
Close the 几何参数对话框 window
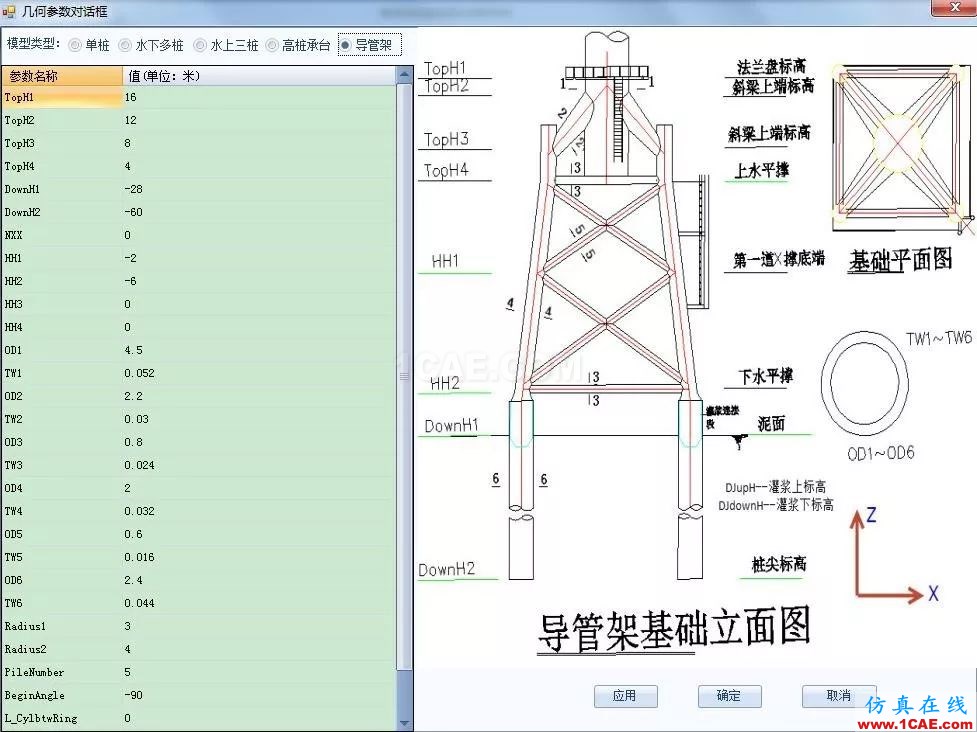coord(955,7)
